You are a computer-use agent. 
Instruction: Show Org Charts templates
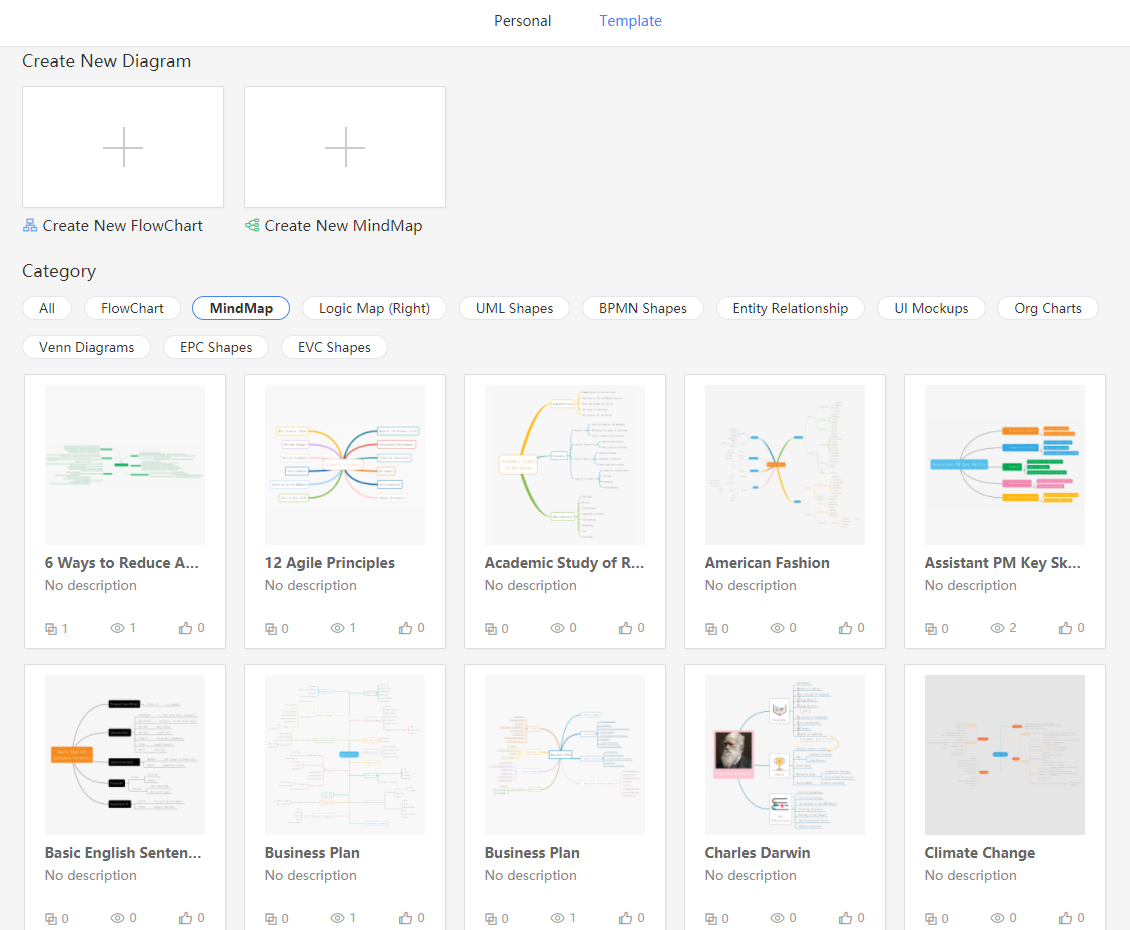point(1048,308)
